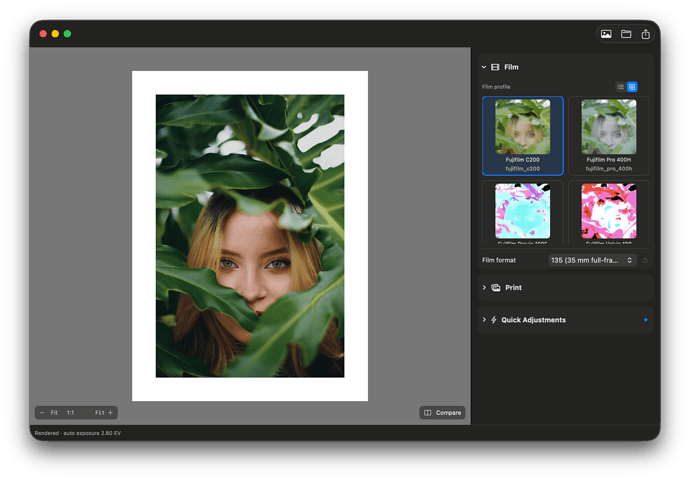The height and width of the screenshot is (479, 690).
Task: Click the Fit readout beside the plus
Action: click(99, 413)
